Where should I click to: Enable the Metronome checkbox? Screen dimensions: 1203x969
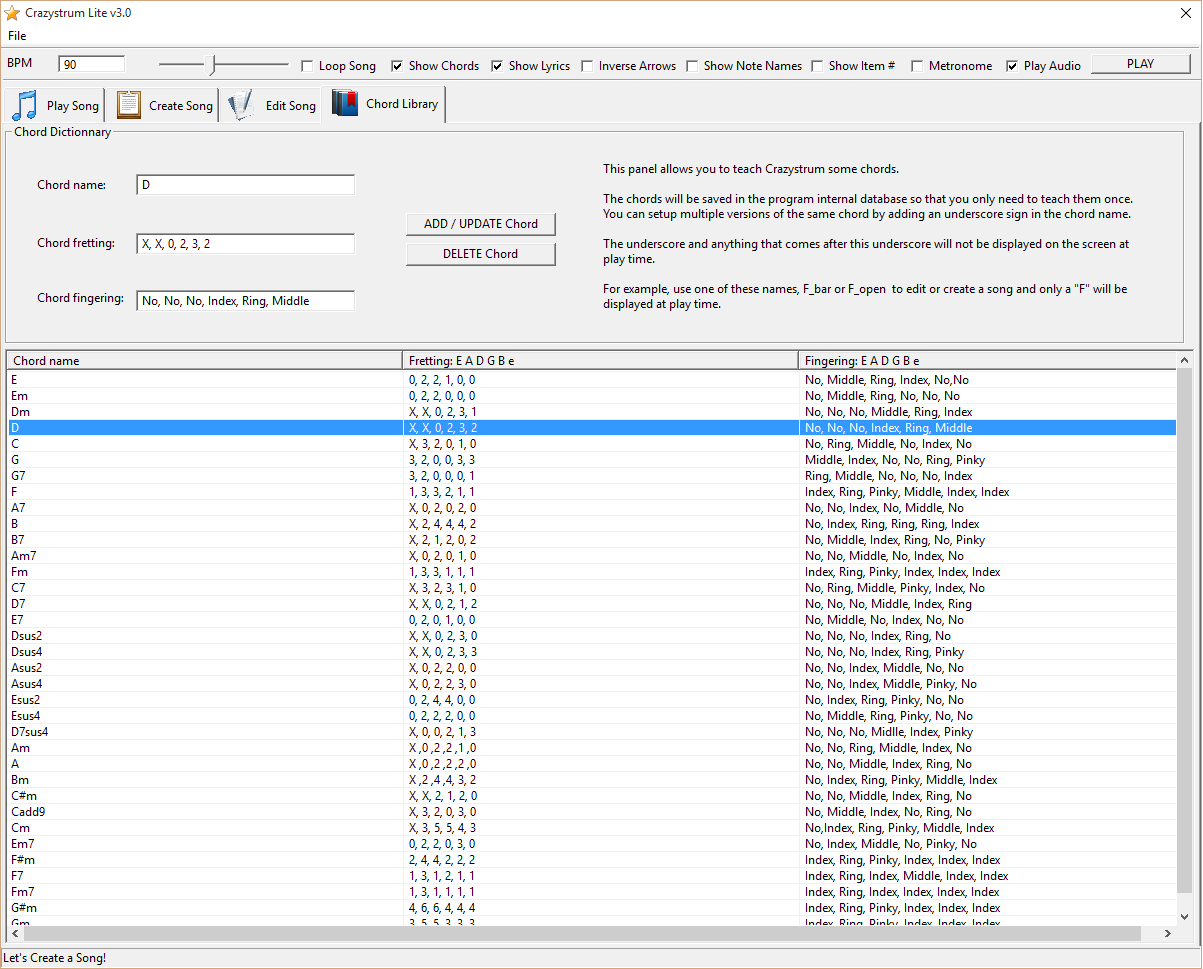(x=917, y=66)
